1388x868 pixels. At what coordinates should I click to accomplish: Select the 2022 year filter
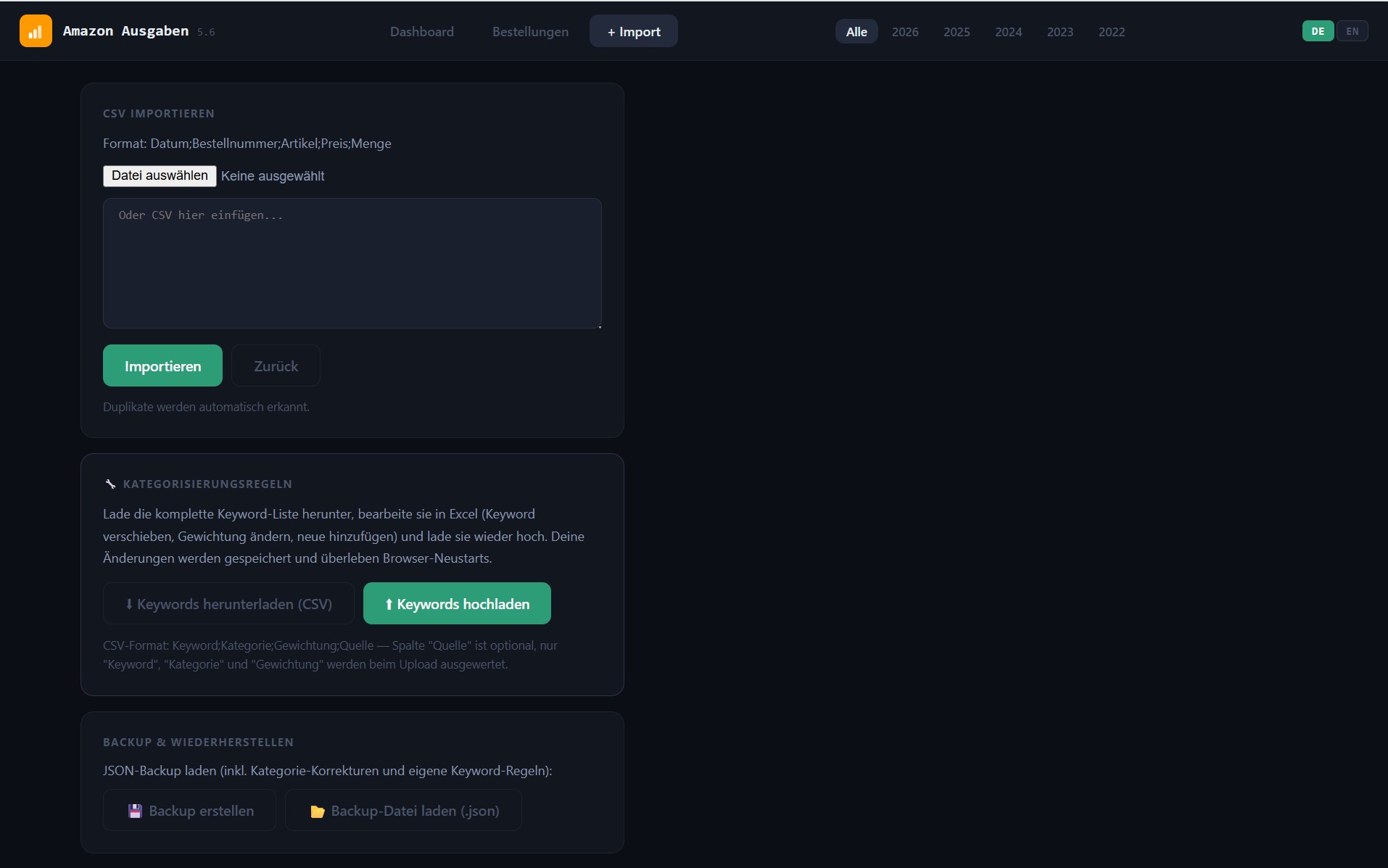(x=1111, y=31)
